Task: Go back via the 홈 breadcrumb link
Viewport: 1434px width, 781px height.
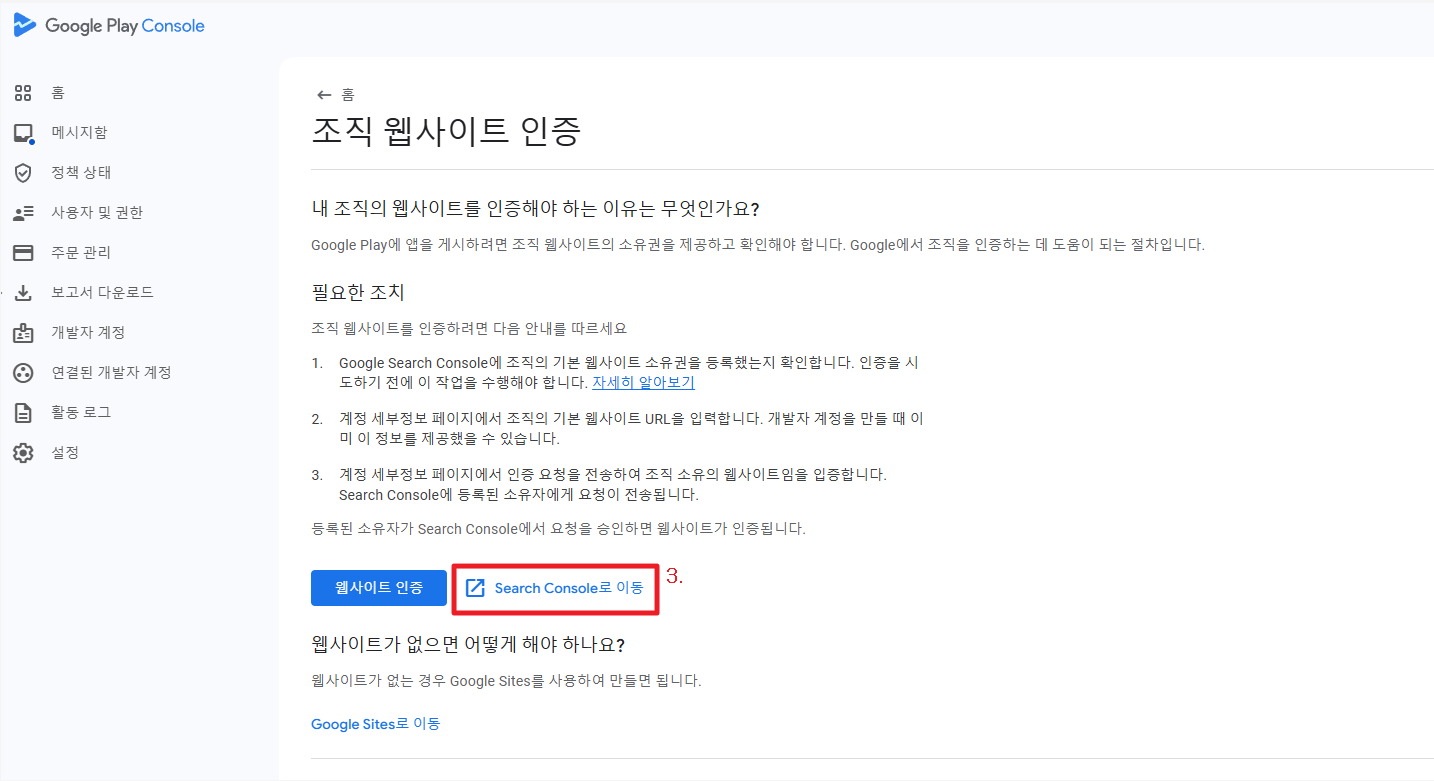Action: (348, 95)
